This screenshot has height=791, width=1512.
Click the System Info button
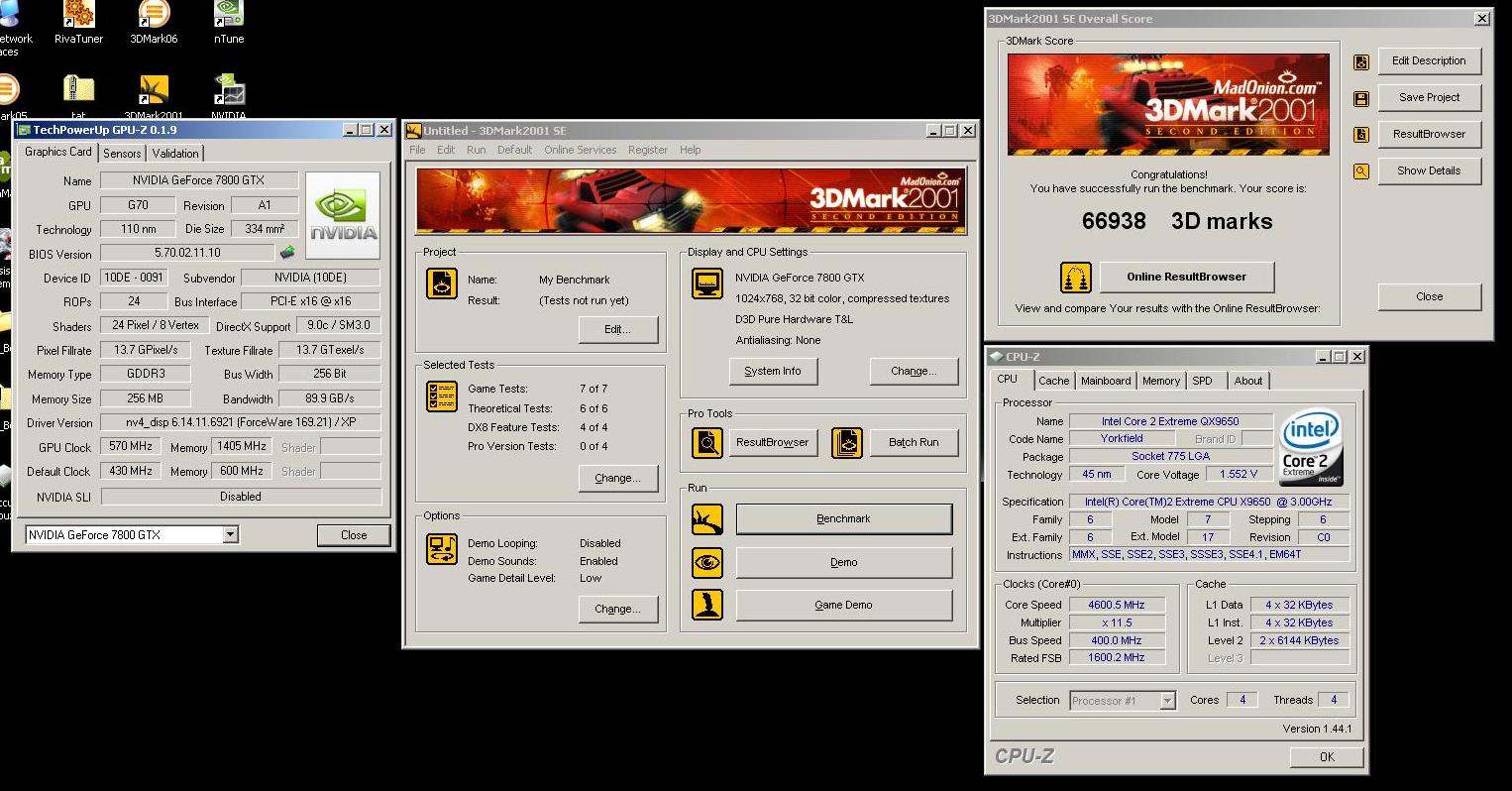click(772, 371)
